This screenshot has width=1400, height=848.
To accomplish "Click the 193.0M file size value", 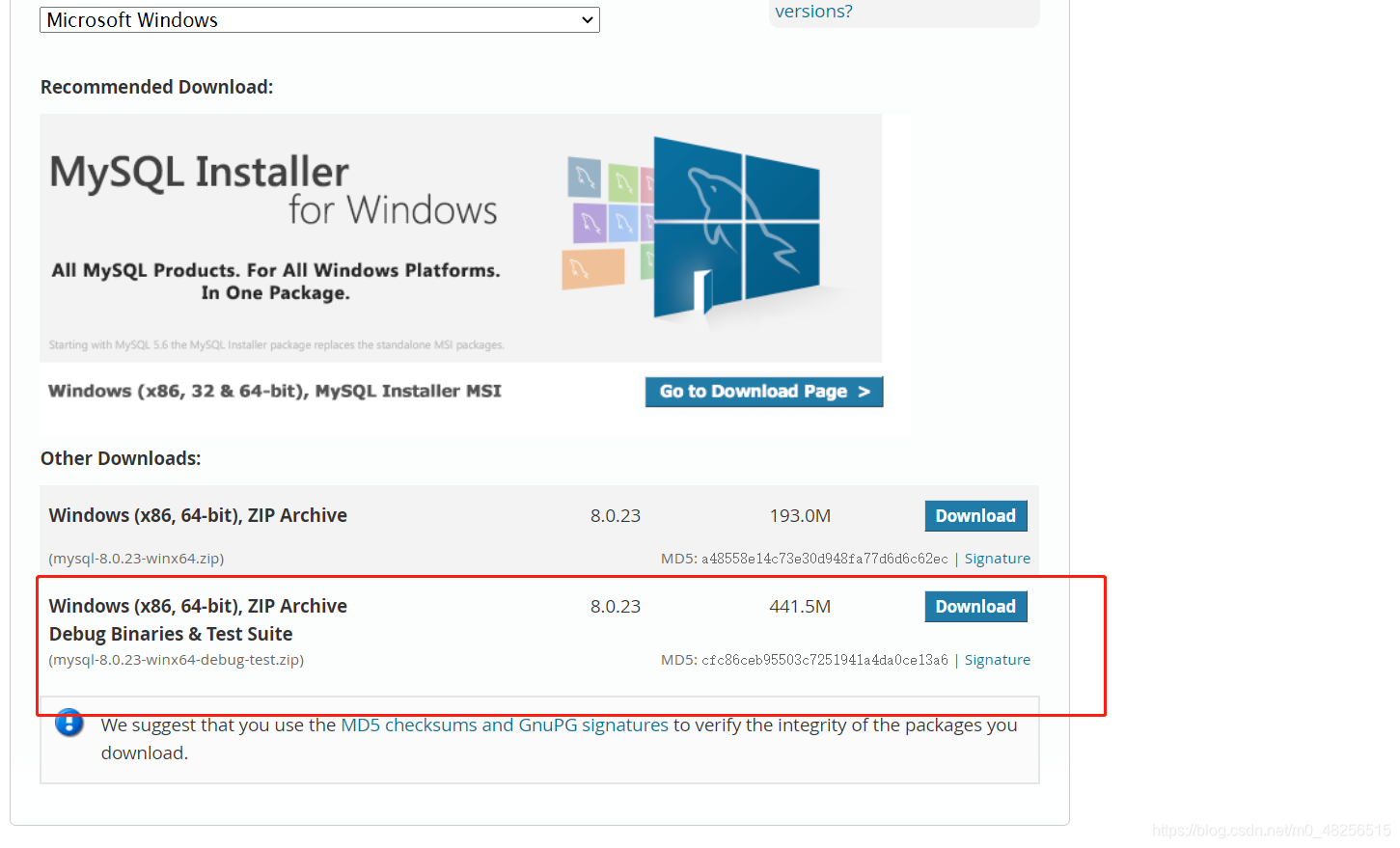I will 800,516.
